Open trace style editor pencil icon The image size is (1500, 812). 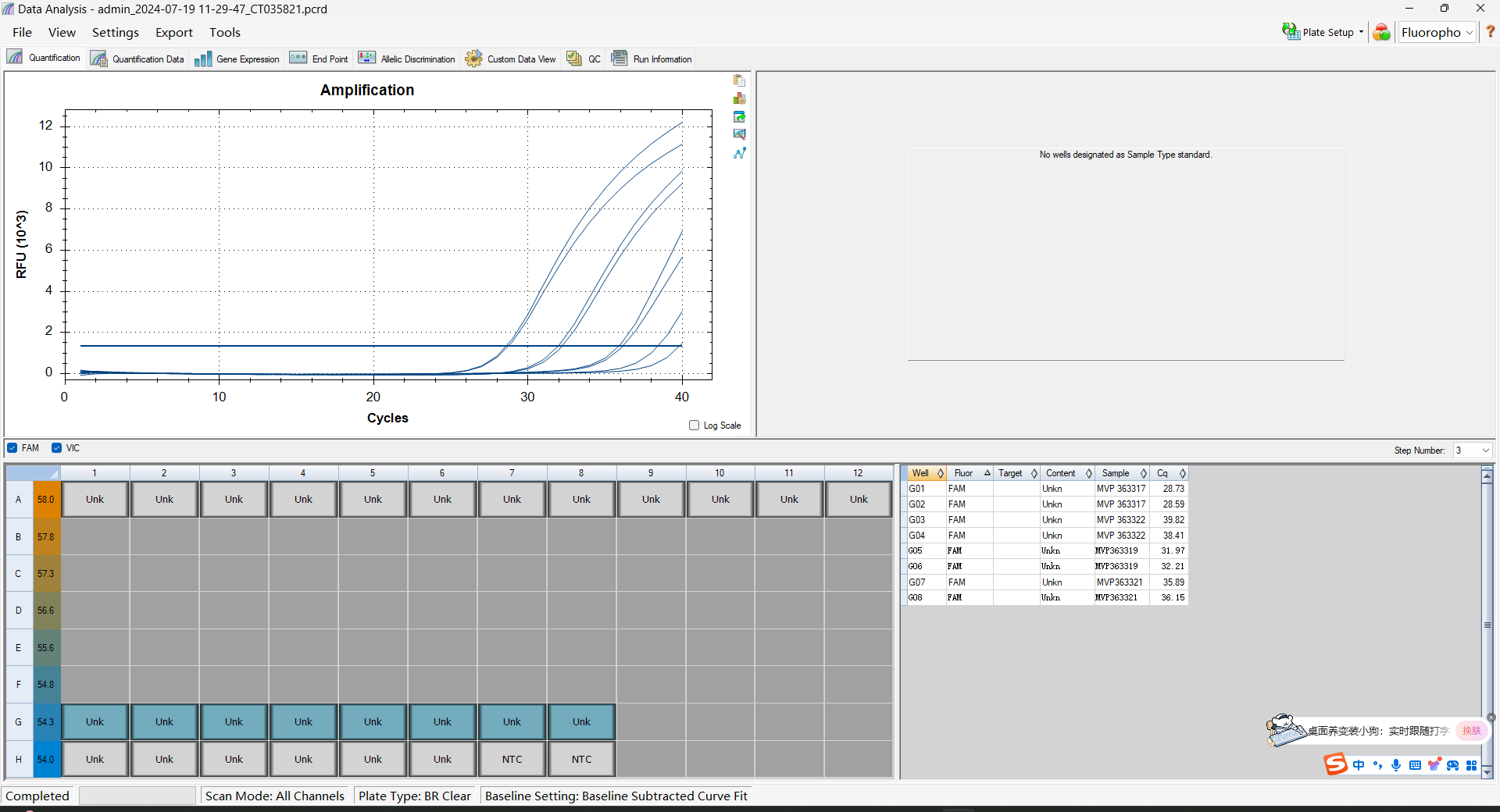739,134
